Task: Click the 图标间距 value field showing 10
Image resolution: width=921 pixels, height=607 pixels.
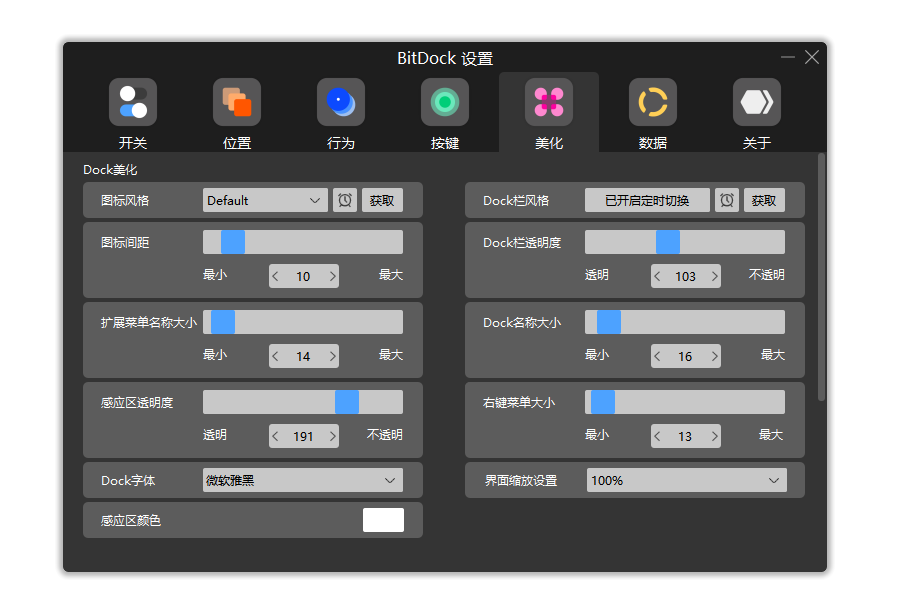Action: pyautogui.click(x=304, y=276)
